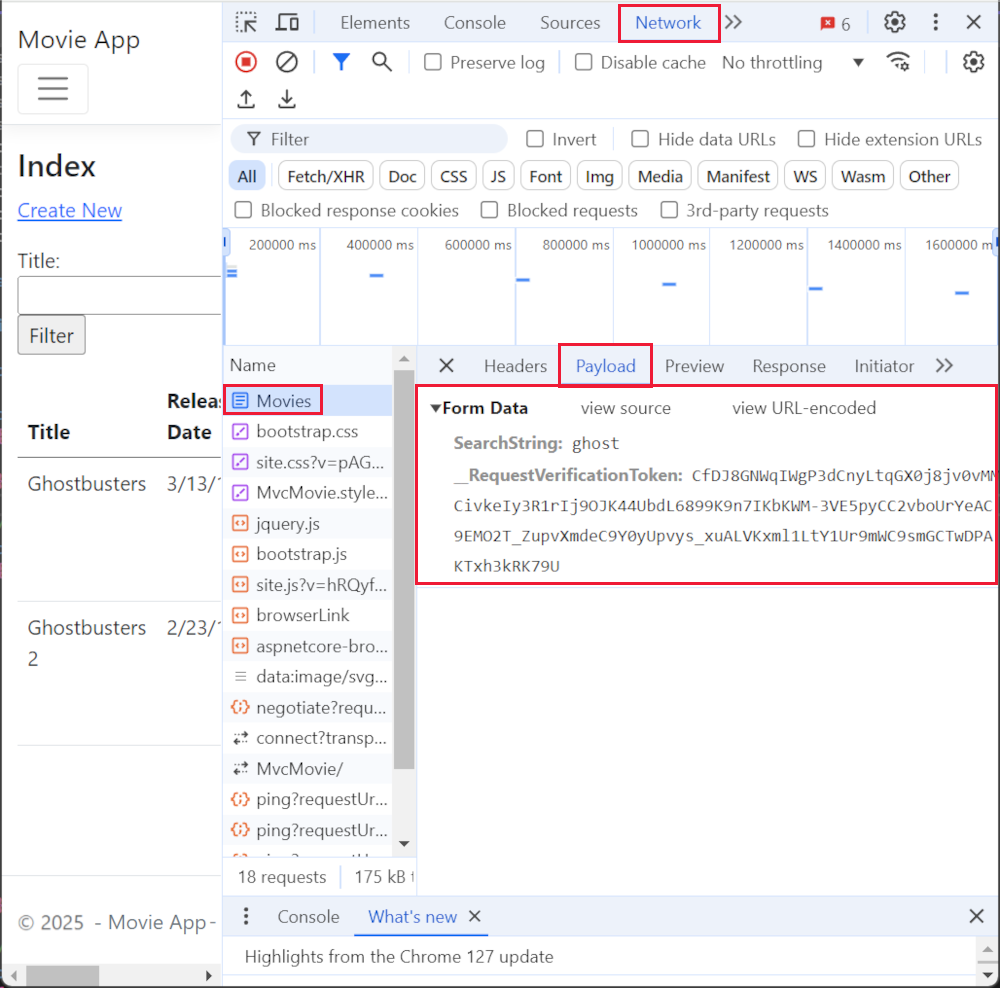Open the Response tab
The width and height of the screenshot is (1000, 988).
coord(789,366)
